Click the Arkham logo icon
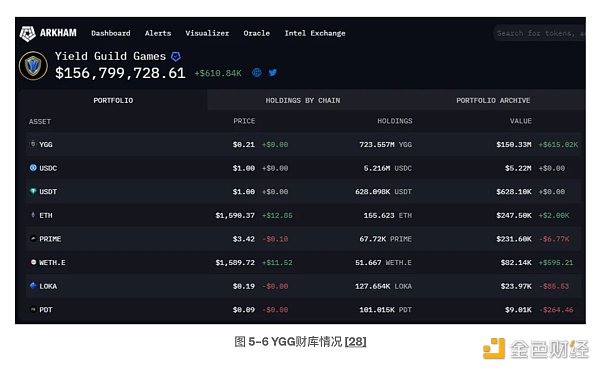Image resolution: width=600 pixels, height=370 pixels. click(x=28, y=34)
